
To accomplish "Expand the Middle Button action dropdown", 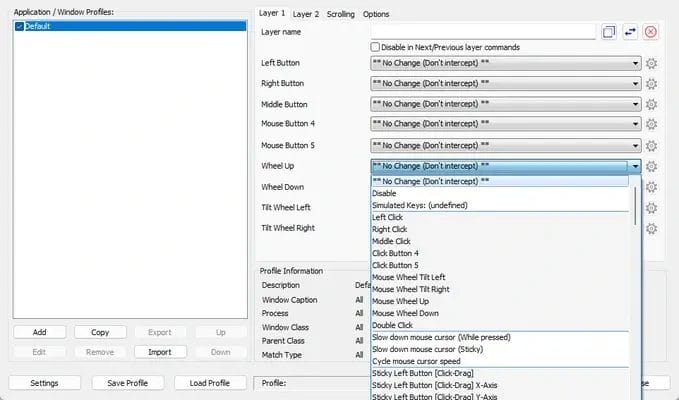I will click(x=635, y=104).
